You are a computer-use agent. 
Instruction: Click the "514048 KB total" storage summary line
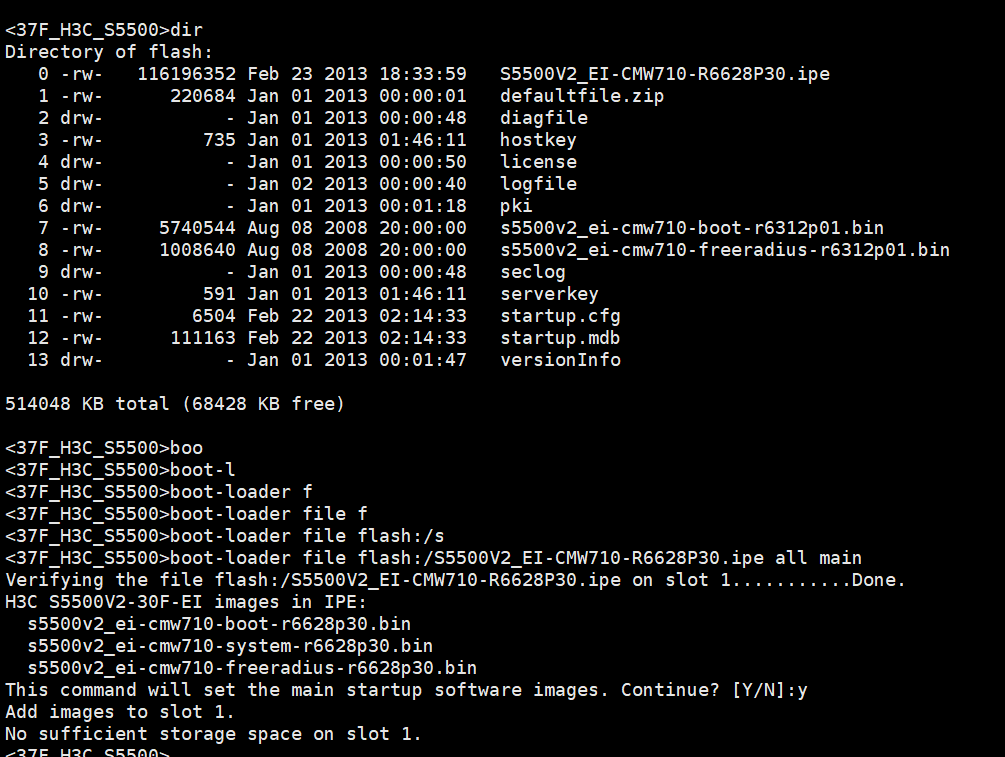click(174, 404)
